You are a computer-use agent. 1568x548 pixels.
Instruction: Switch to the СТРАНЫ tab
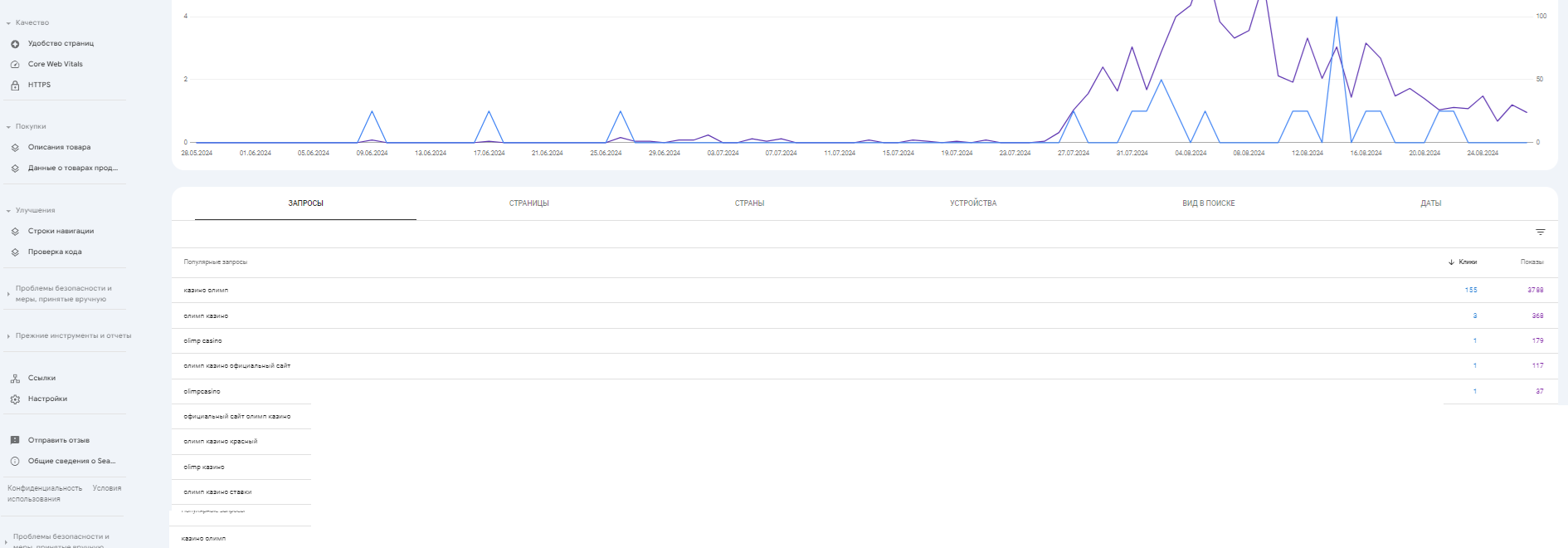click(750, 203)
